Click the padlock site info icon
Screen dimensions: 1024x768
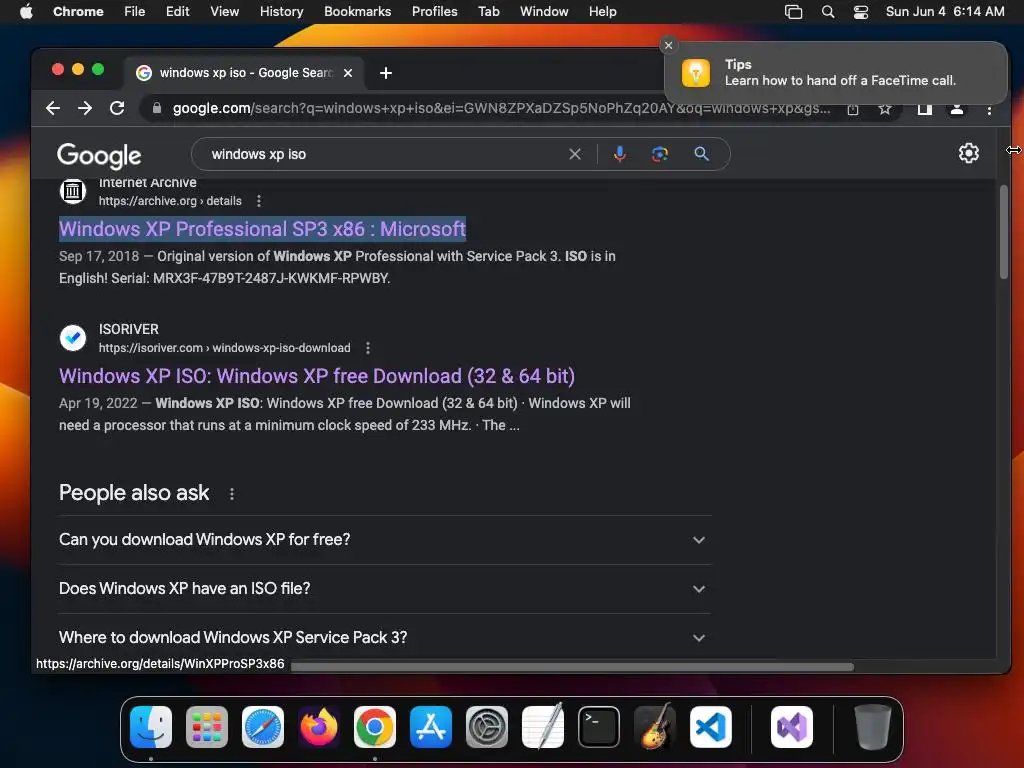click(157, 108)
